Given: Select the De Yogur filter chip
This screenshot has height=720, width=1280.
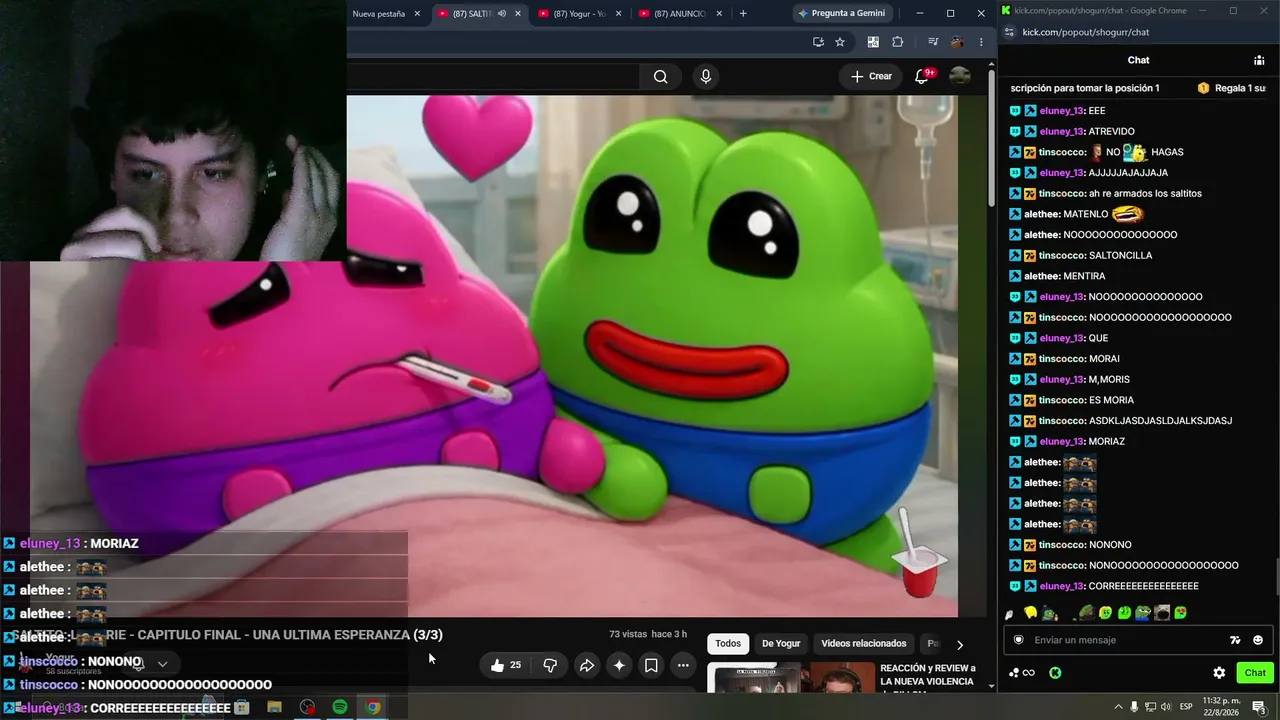Looking at the screenshot, I should (781, 644).
